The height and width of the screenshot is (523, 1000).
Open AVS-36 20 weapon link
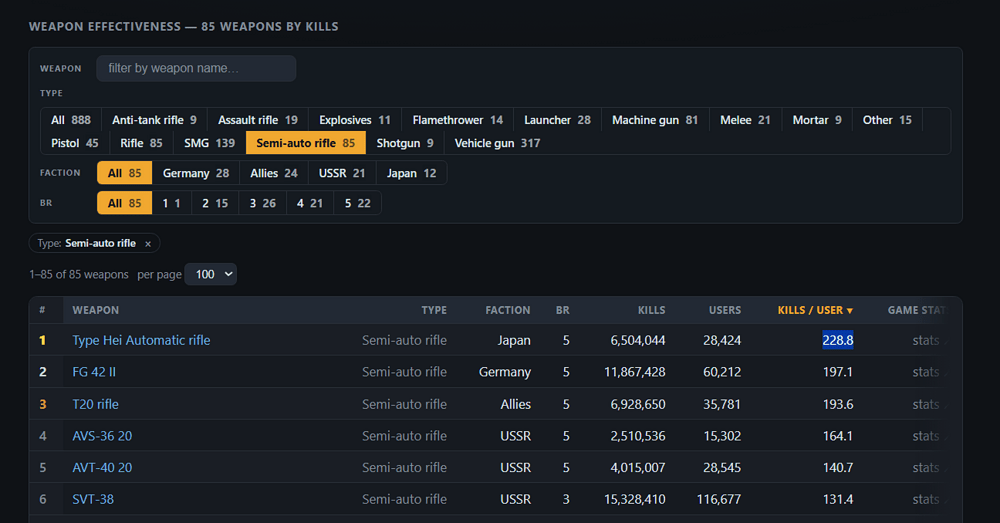point(102,436)
